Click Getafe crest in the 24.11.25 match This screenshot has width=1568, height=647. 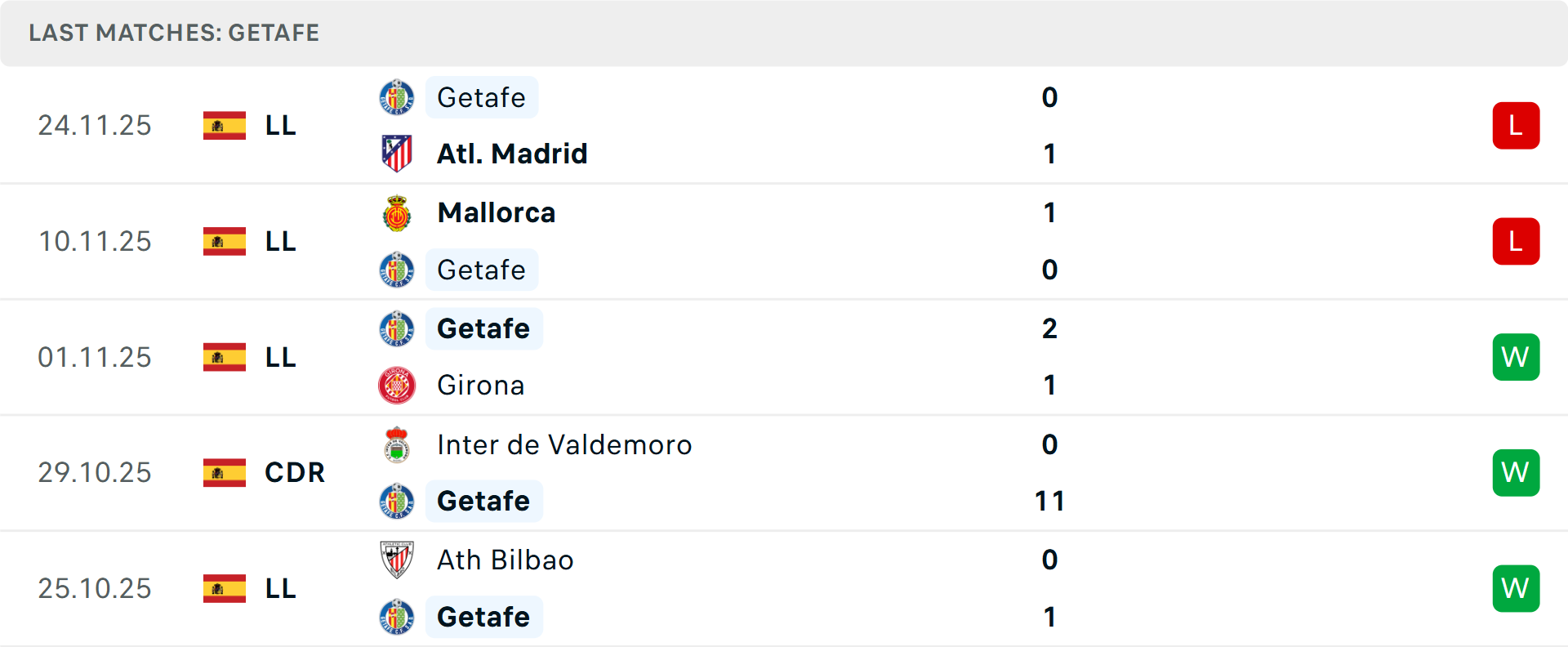(397, 97)
